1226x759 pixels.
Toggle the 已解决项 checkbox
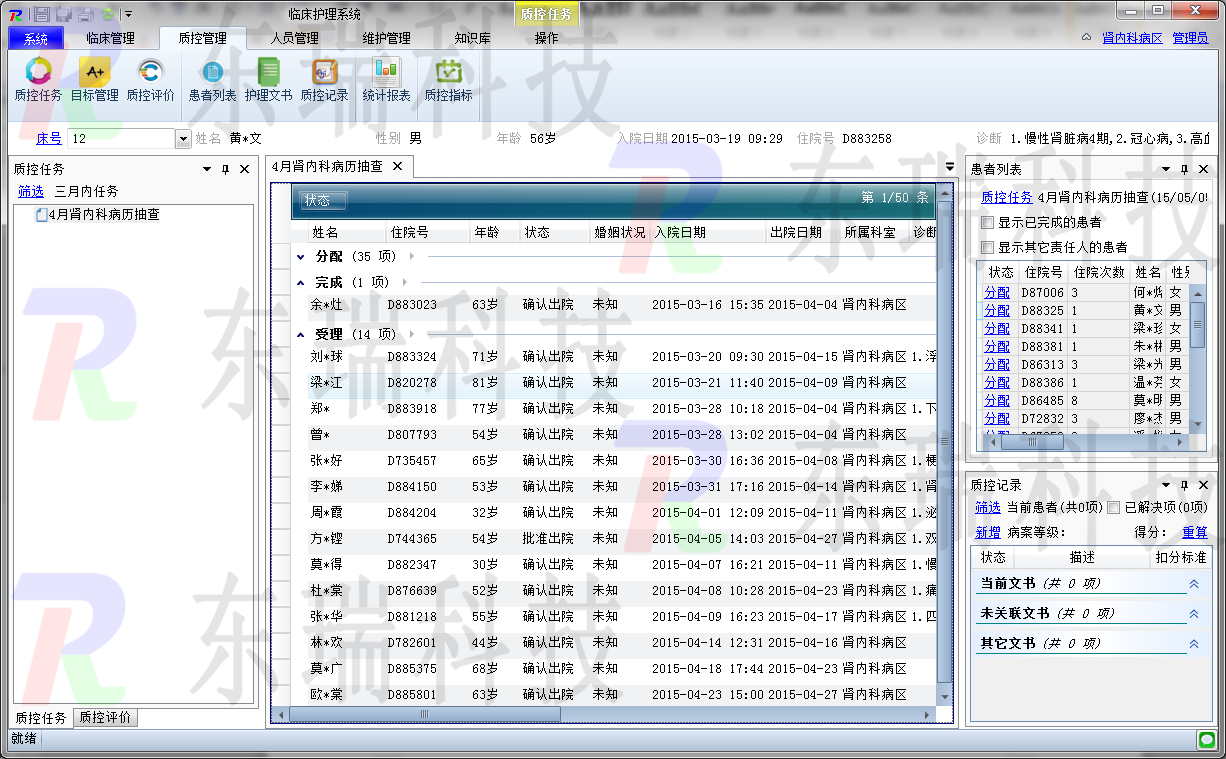click(1114, 508)
